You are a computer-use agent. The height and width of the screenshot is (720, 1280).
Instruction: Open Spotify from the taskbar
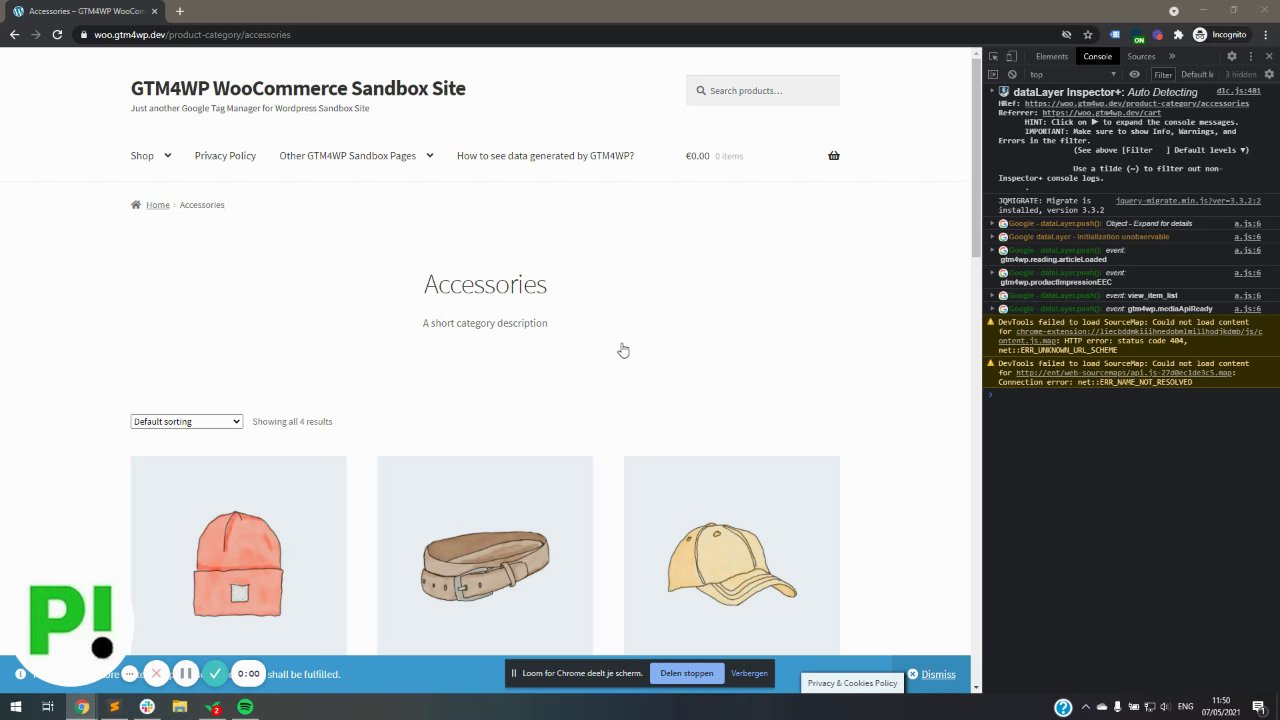246,707
